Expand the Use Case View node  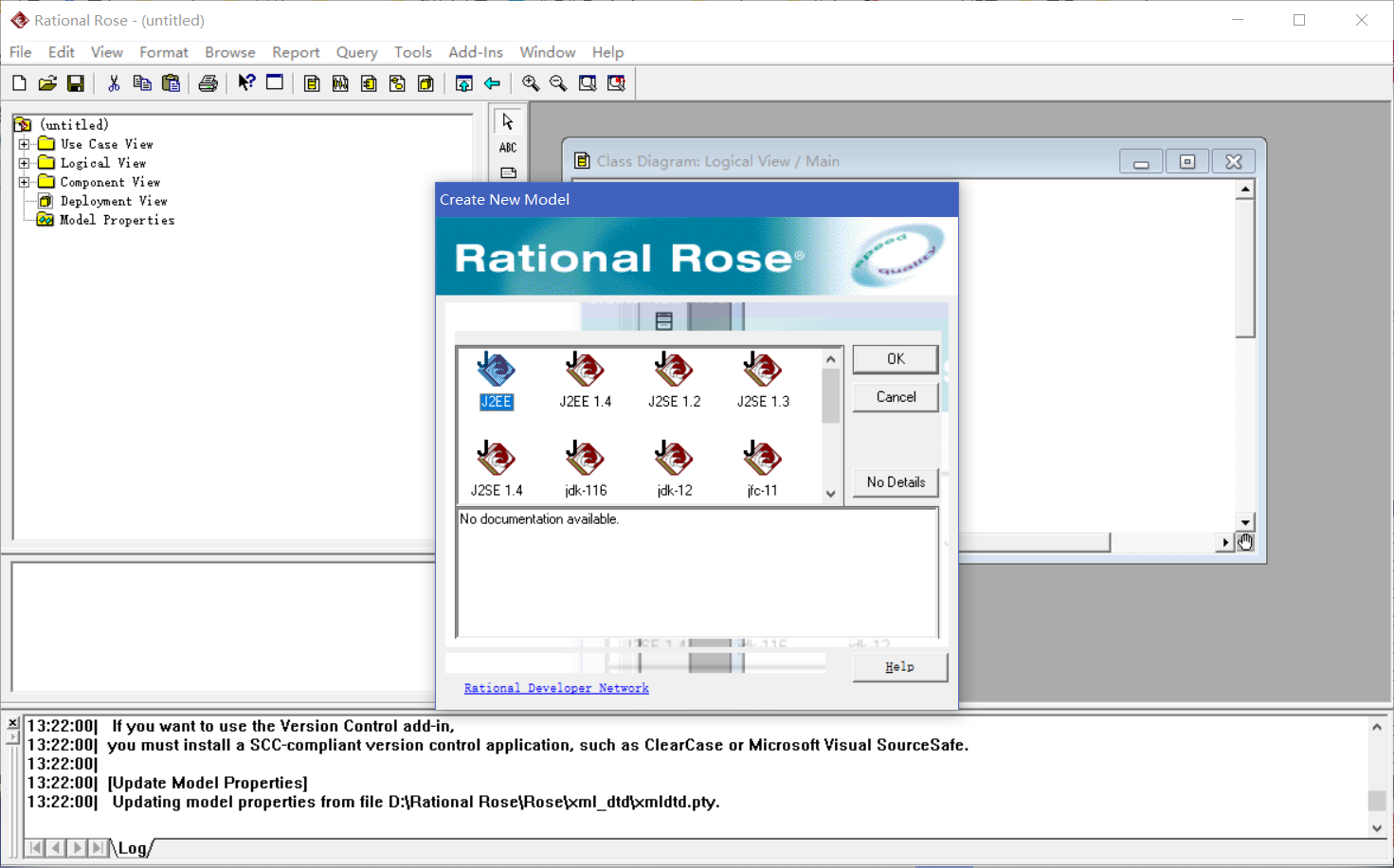[25, 144]
